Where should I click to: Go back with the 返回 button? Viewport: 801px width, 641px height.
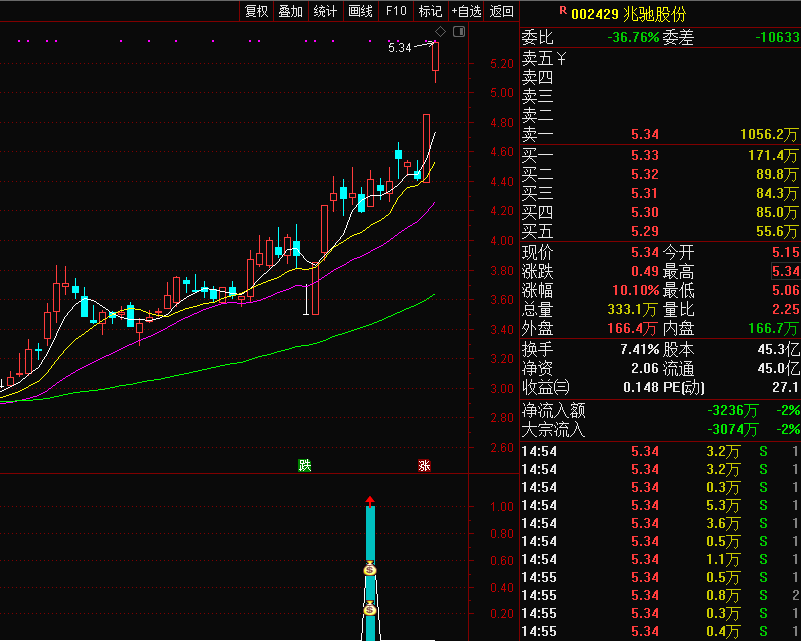501,11
